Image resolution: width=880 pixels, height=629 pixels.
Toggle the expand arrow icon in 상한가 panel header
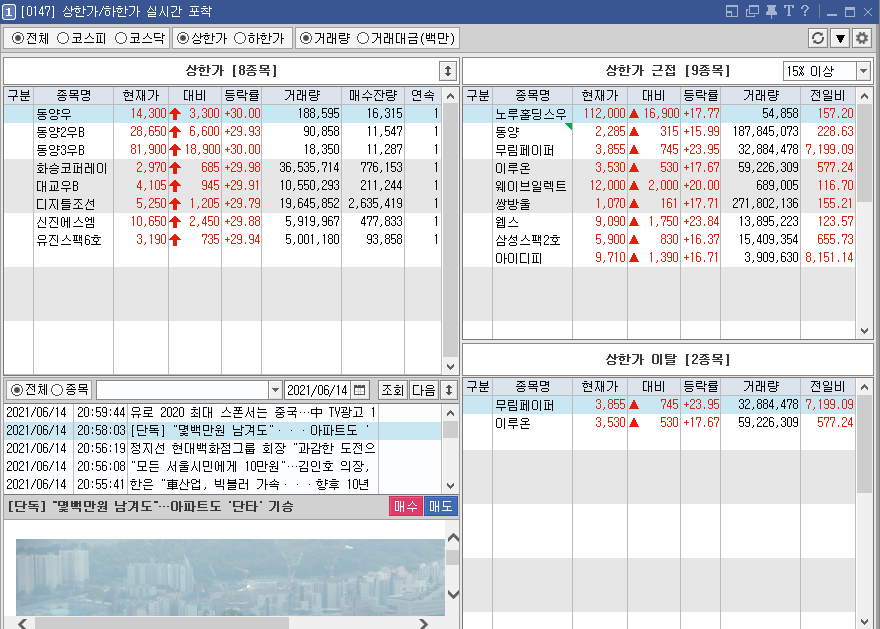(x=447, y=71)
